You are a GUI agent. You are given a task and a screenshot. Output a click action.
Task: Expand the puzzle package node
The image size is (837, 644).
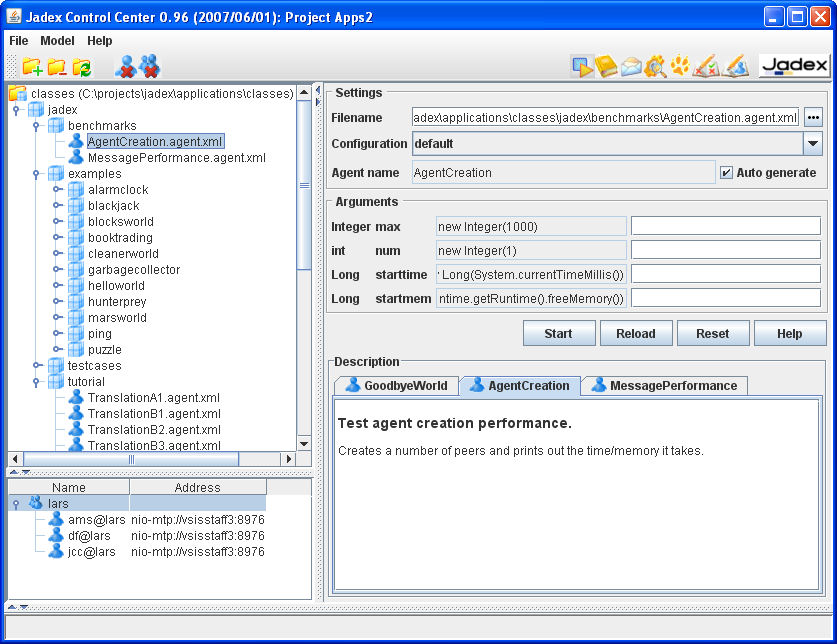pyautogui.click(x=58, y=350)
